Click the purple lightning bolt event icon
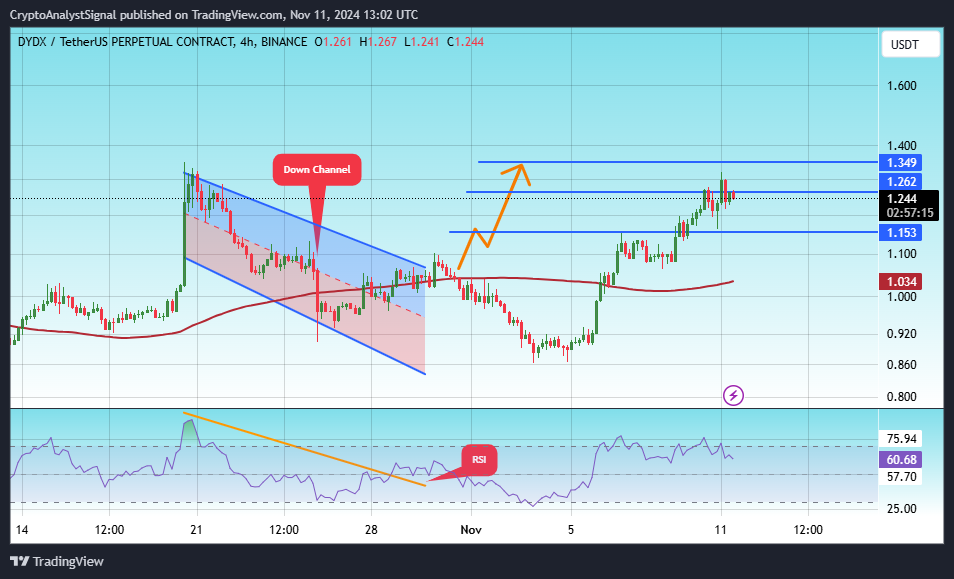954x579 pixels. [733, 395]
